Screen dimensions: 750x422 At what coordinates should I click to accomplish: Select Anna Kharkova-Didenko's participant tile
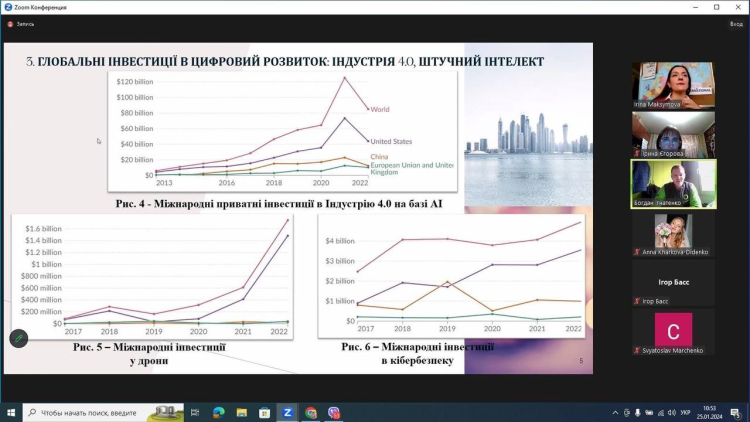673,232
